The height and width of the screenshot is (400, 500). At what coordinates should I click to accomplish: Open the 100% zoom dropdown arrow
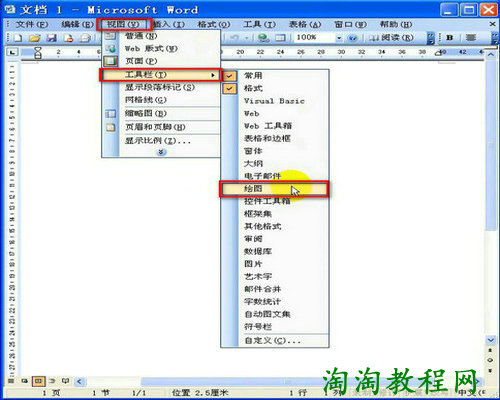pyautogui.click(x=339, y=38)
